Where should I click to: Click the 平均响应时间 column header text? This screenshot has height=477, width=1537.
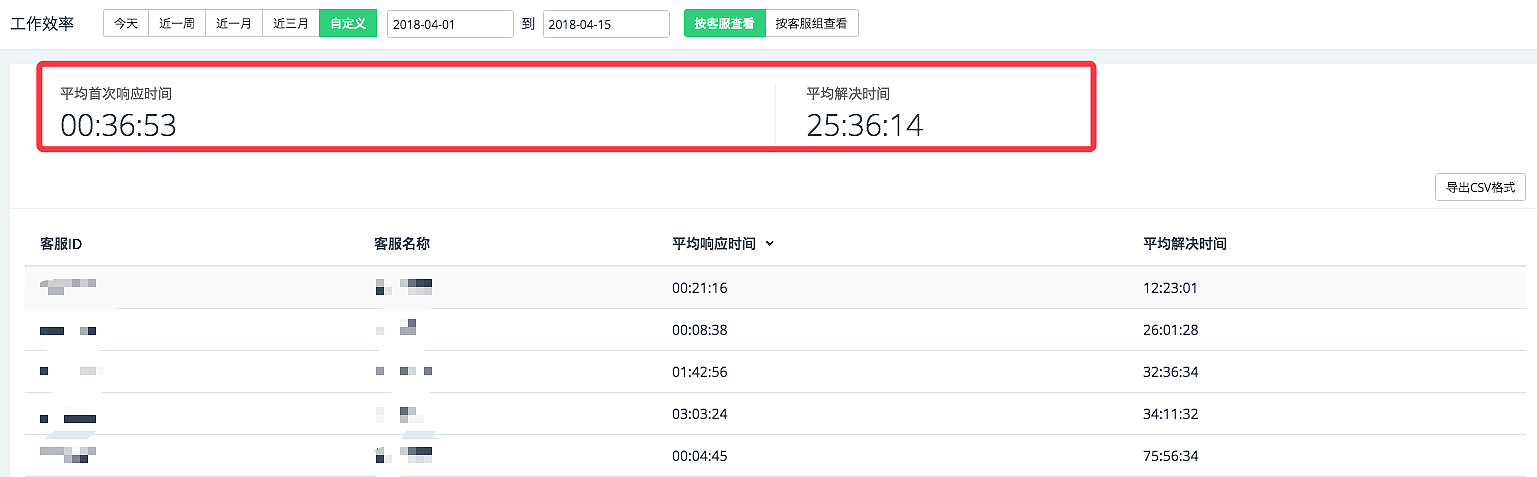point(714,244)
